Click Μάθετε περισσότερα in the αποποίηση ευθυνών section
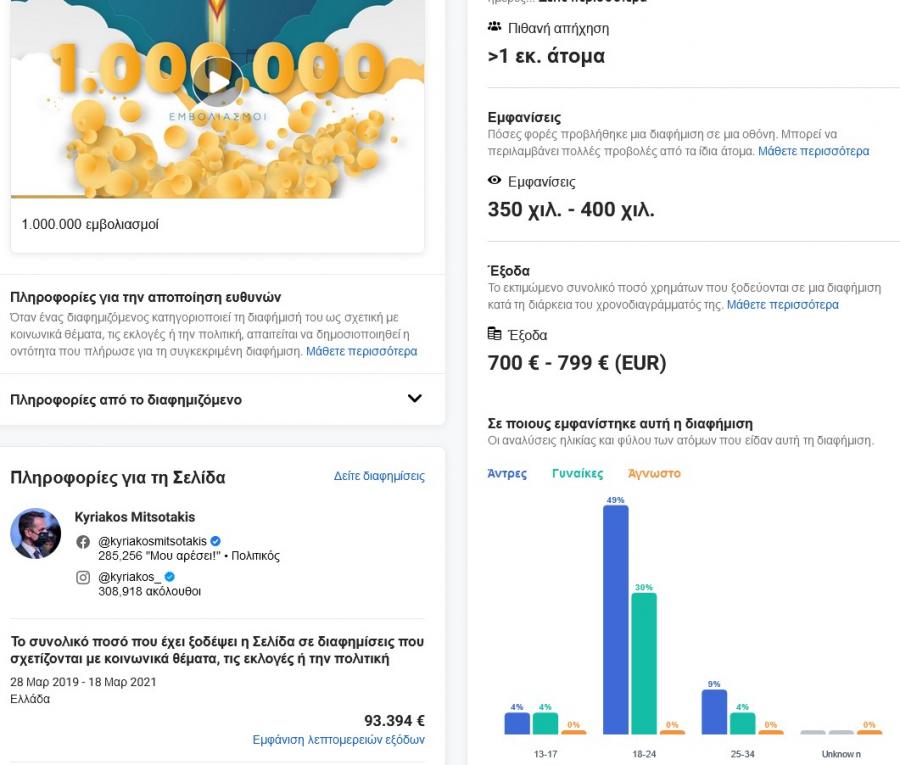Viewport: 900px width, 765px height. click(x=361, y=351)
